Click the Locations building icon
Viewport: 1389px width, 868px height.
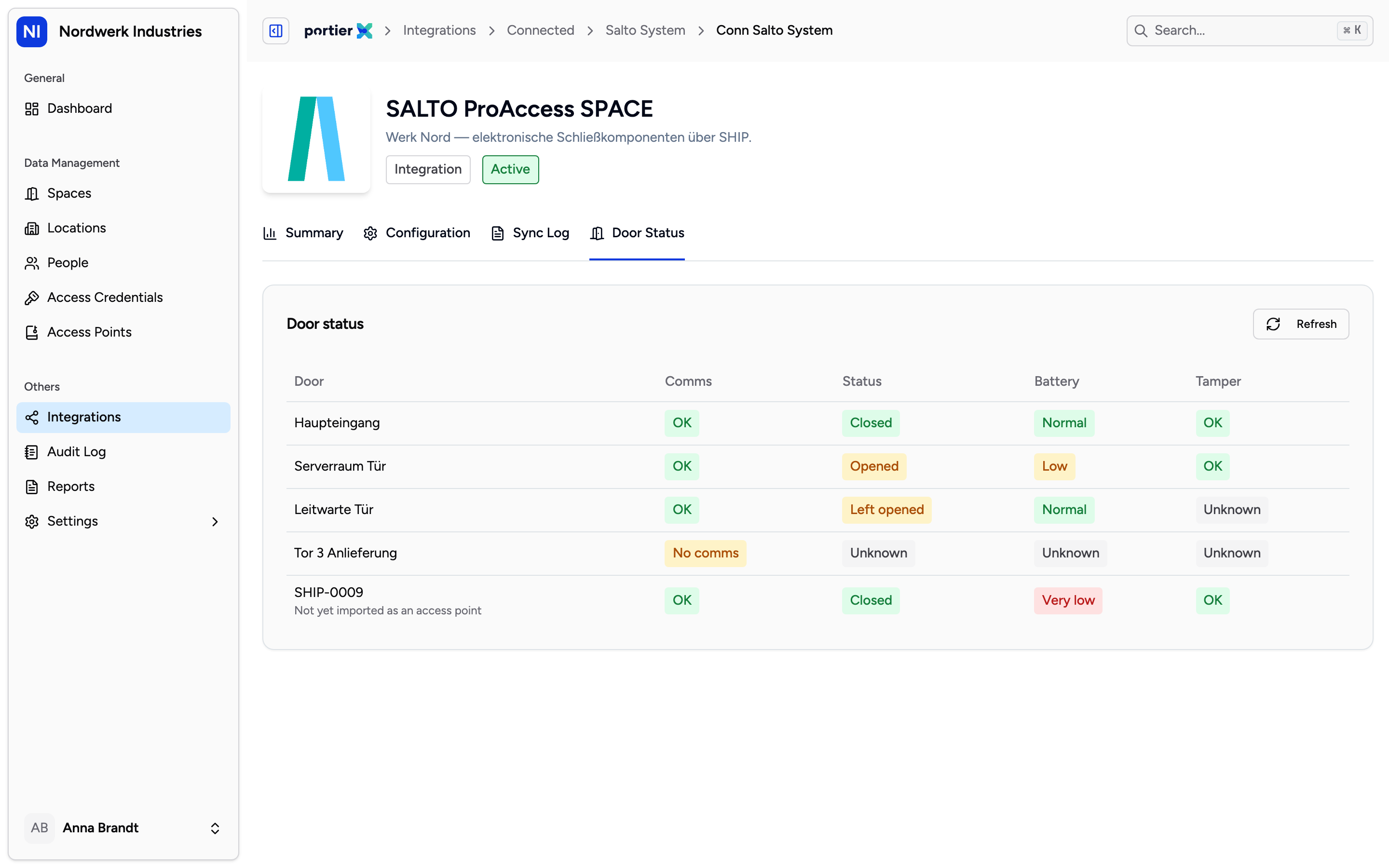click(x=31, y=228)
